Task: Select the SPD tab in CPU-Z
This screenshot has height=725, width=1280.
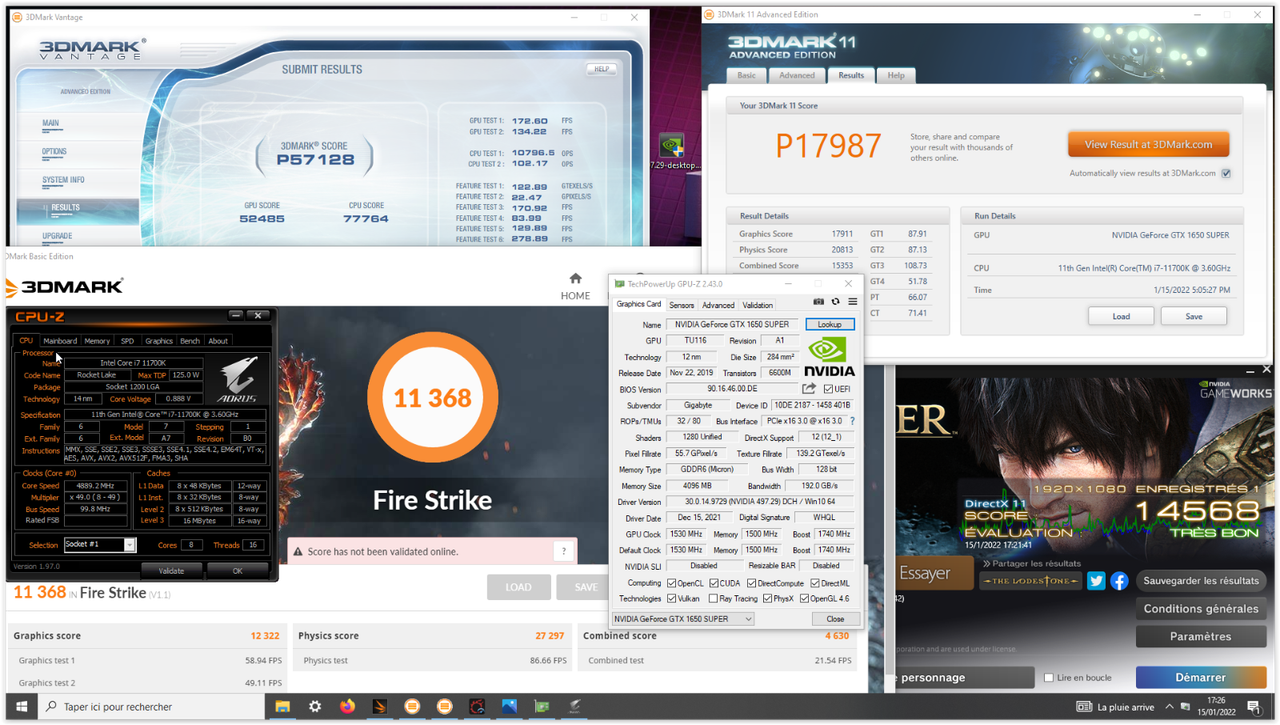Action: [x=127, y=341]
